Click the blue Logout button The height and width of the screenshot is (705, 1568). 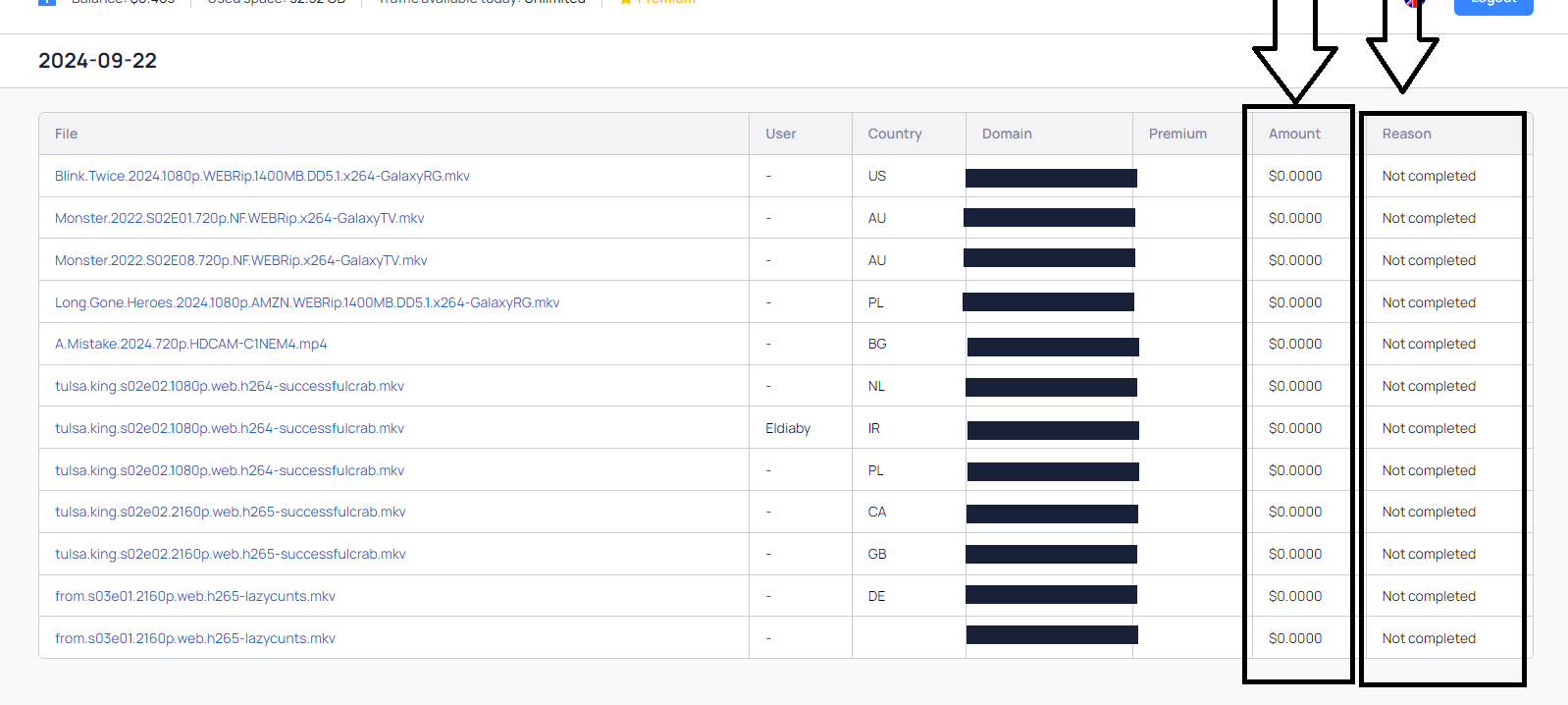pyautogui.click(x=1492, y=4)
